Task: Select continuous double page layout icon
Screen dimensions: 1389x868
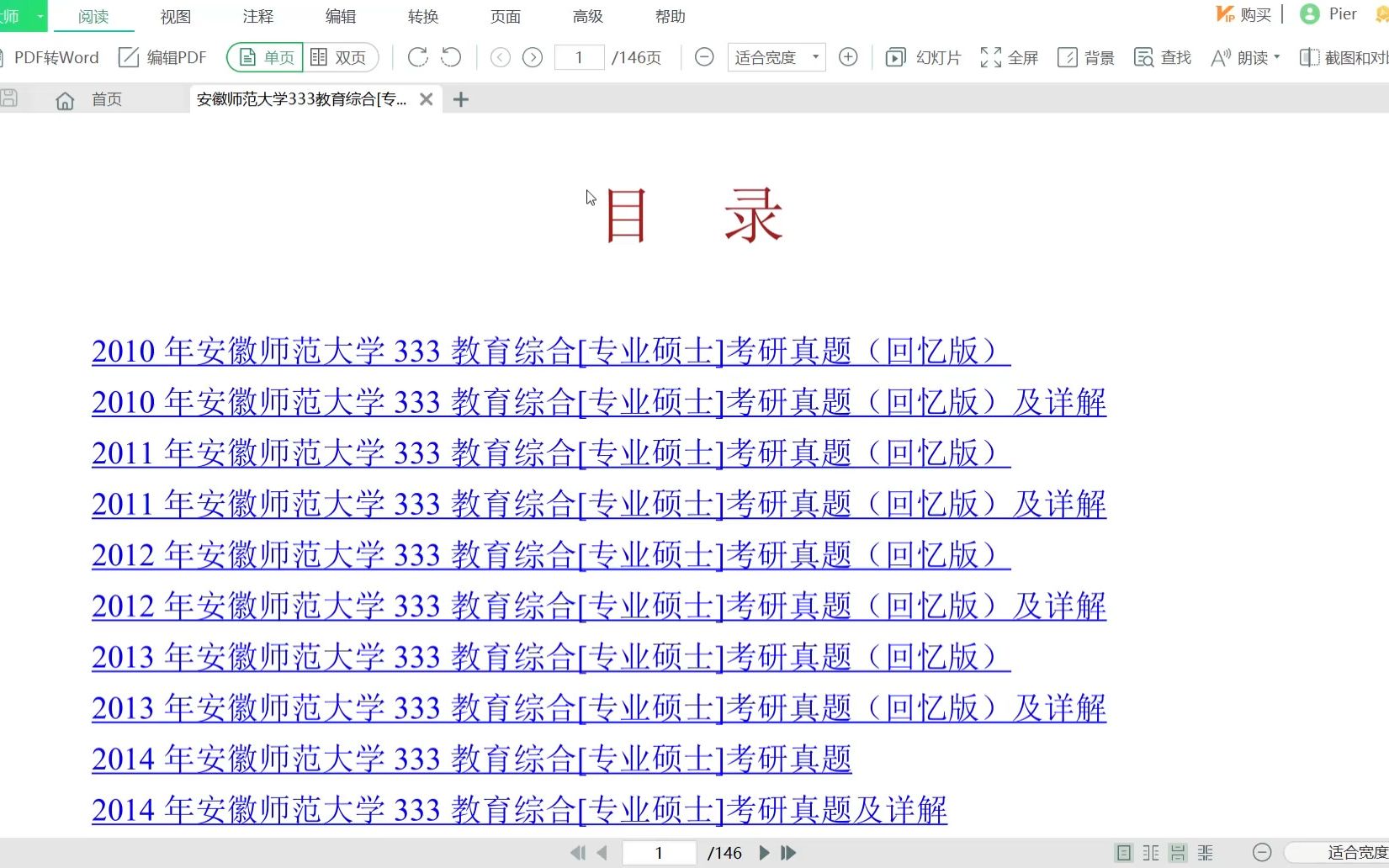Action: [x=1206, y=853]
